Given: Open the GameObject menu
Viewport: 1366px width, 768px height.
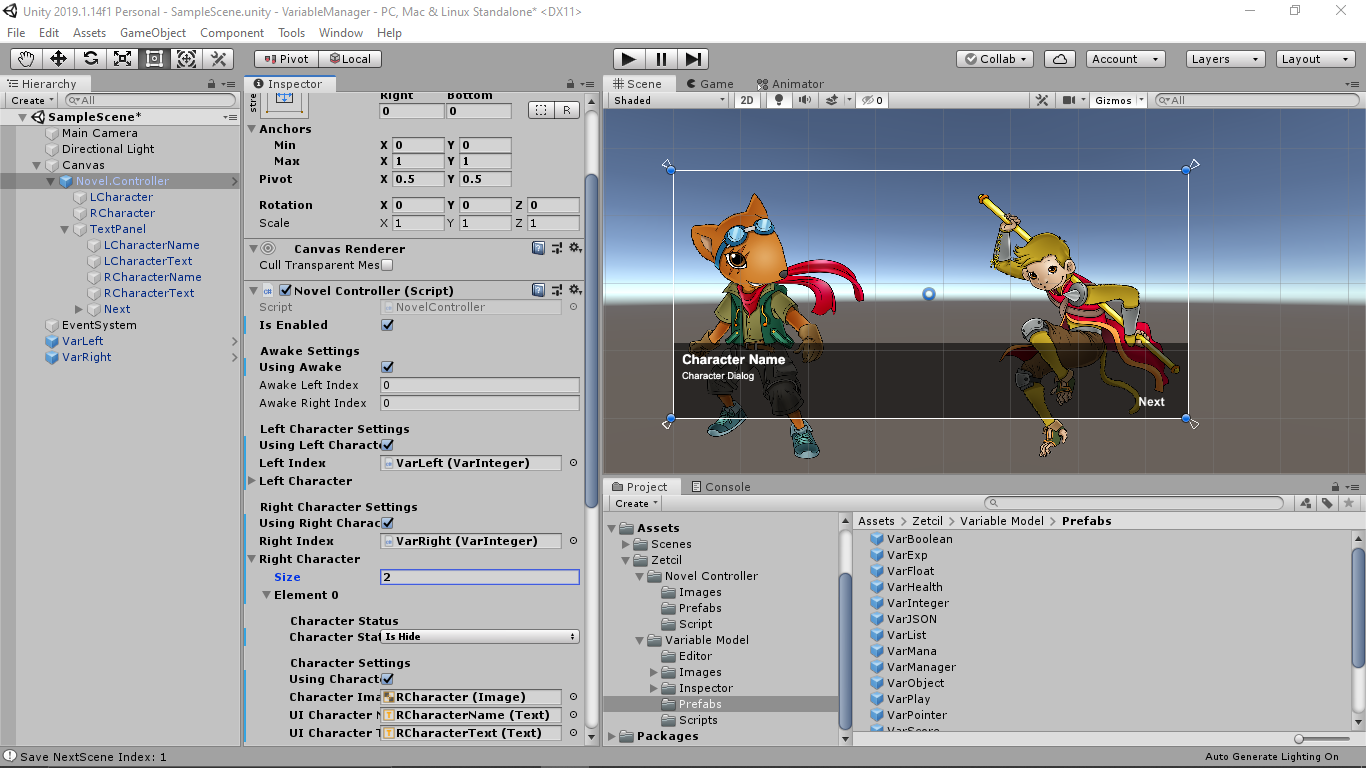Looking at the screenshot, I should coord(152,32).
